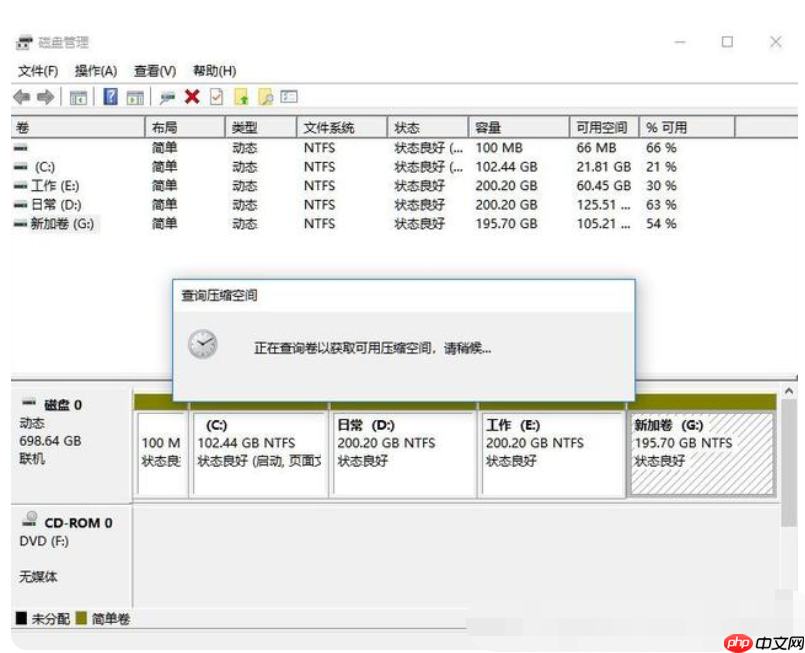
Task: Open the 操作(A) menu
Action: click(x=96, y=71)
